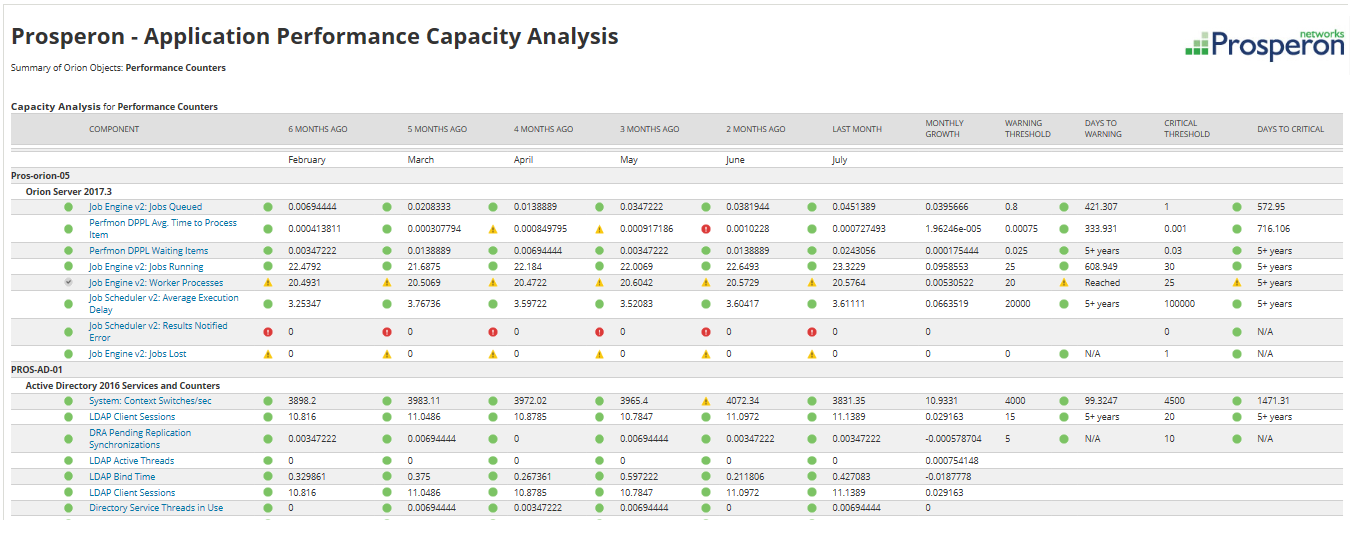Click the warning triangle in Context Switches/sec June cell

[706, 401]
